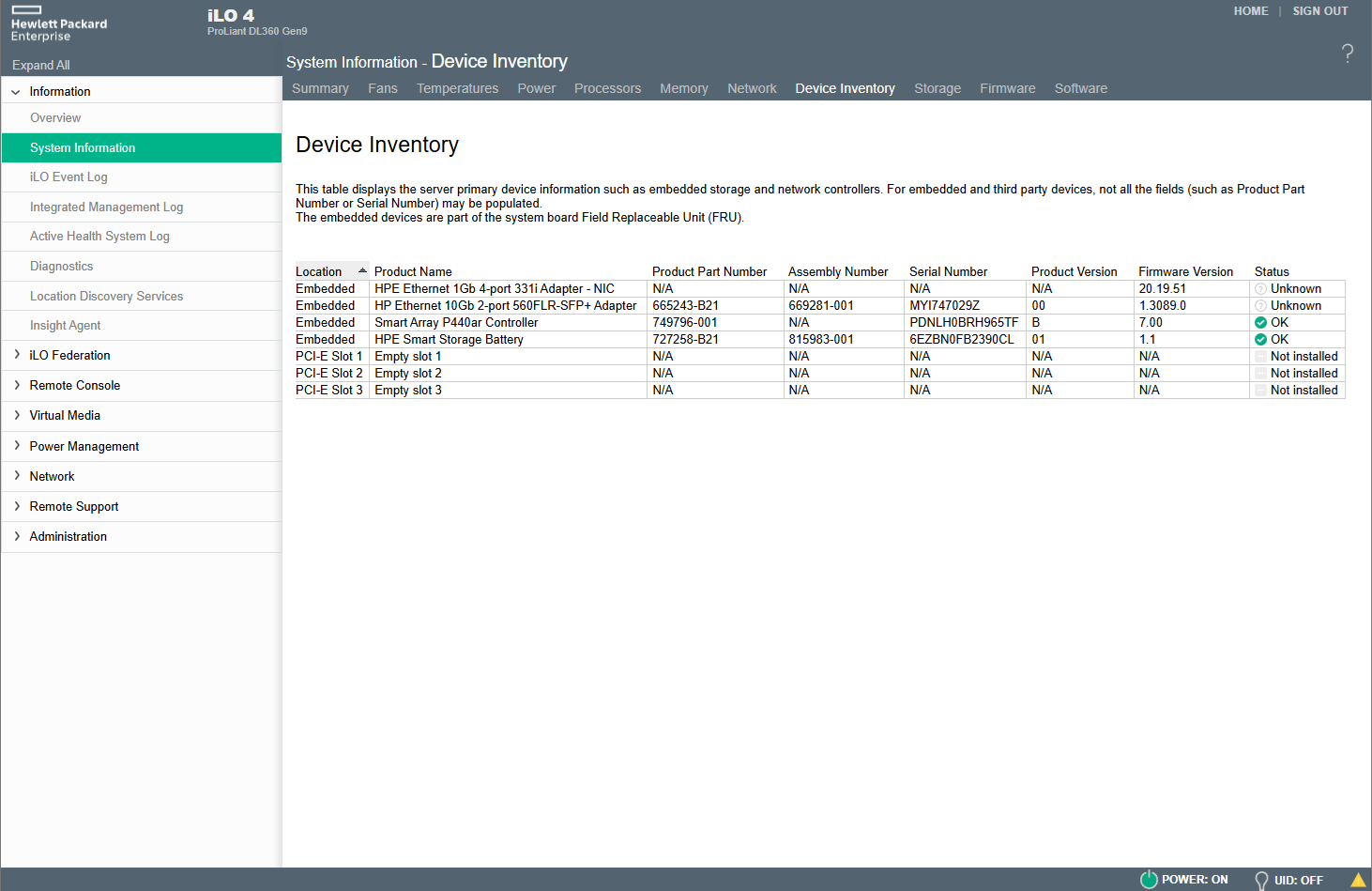Click Expand All in the sidebar
This screenshot has width=1372, height=891.
pyautogui.click(x=41, y=65)
